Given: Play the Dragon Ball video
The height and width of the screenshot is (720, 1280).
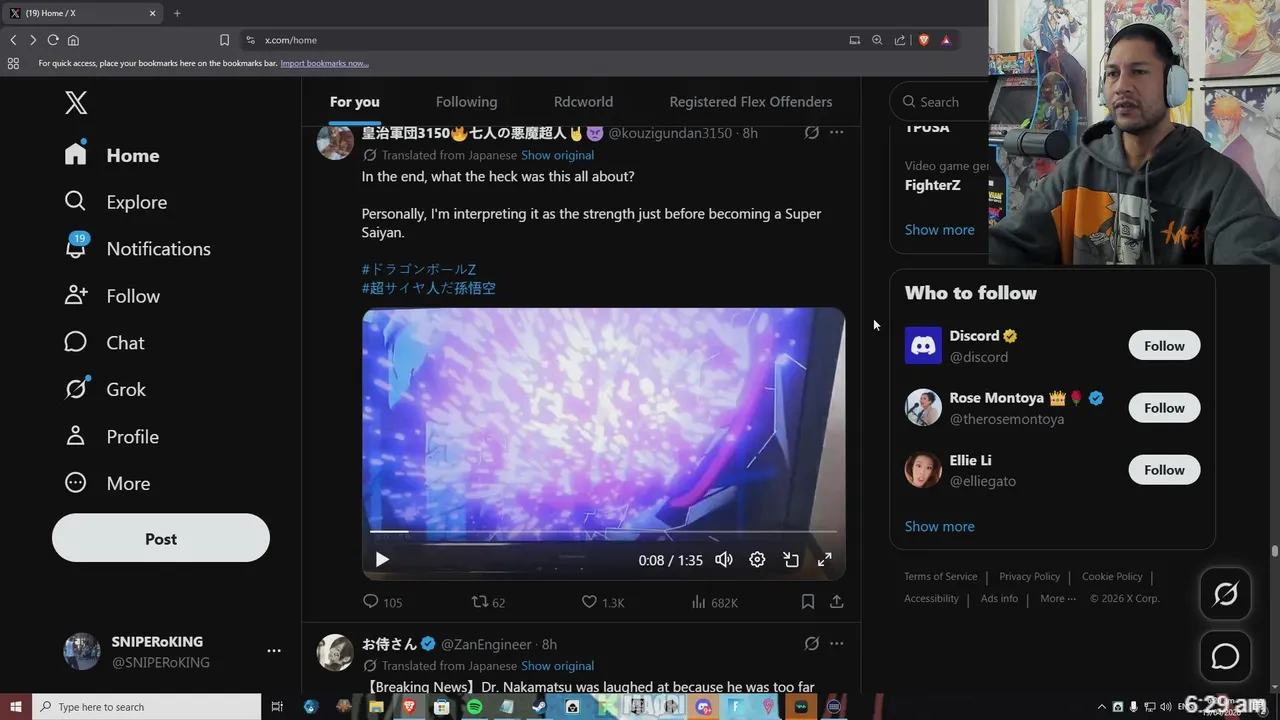Looking at the screenshot, I should [382, 560].
